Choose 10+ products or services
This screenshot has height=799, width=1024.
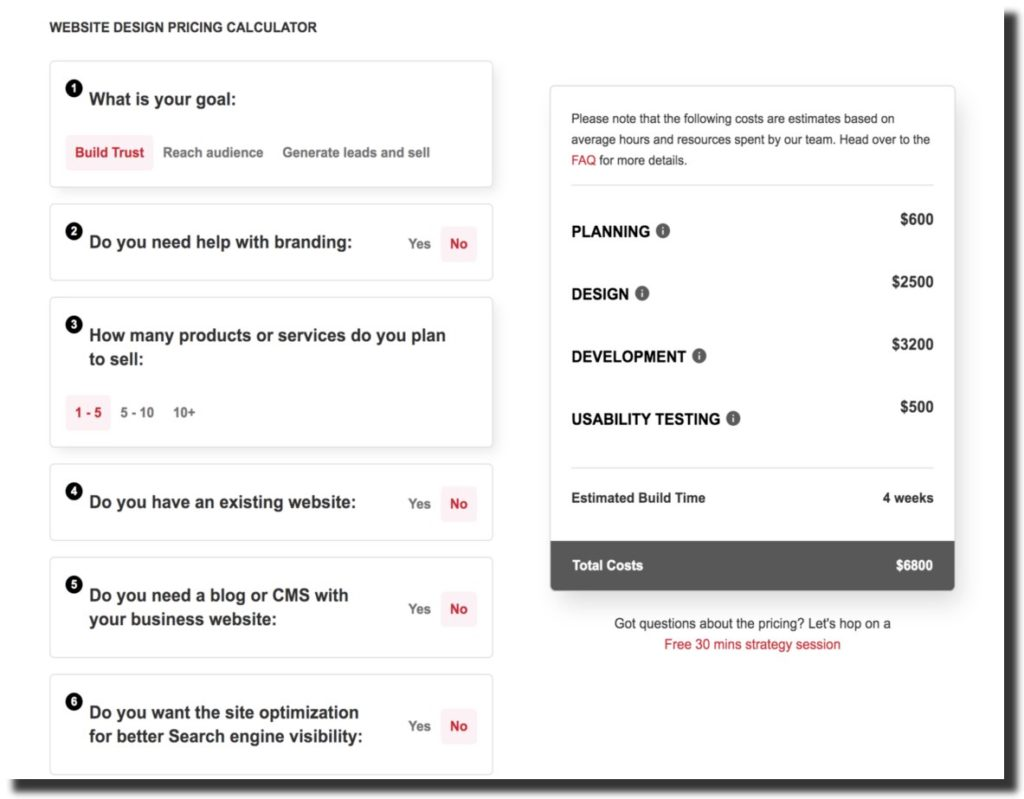[x=184, y=412]
